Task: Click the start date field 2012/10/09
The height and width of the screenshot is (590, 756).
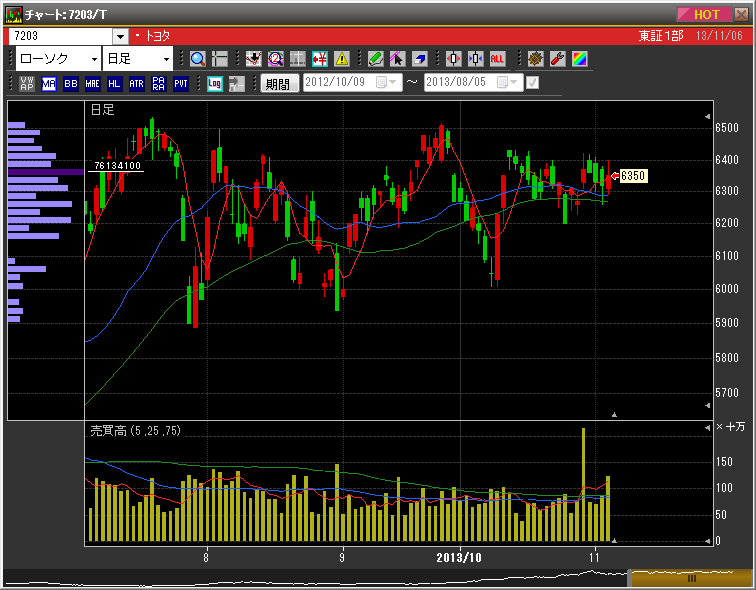Action: point(338,83)
